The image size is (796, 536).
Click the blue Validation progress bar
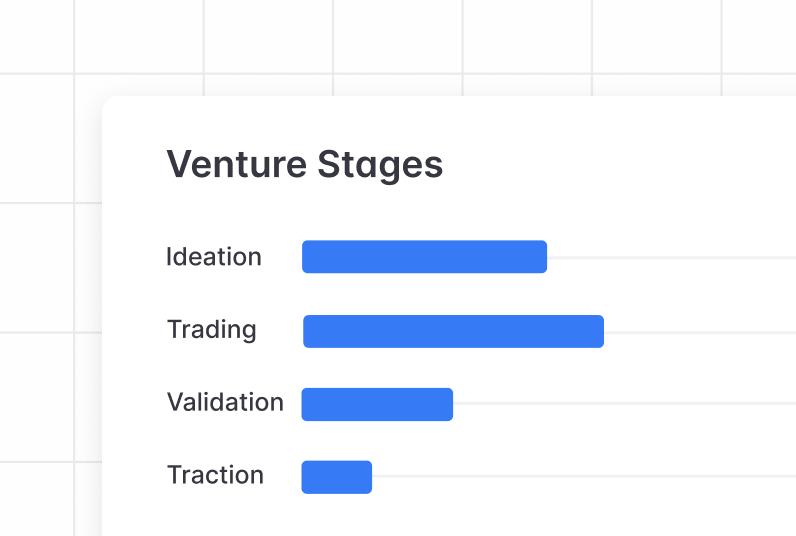pos(377,404)
